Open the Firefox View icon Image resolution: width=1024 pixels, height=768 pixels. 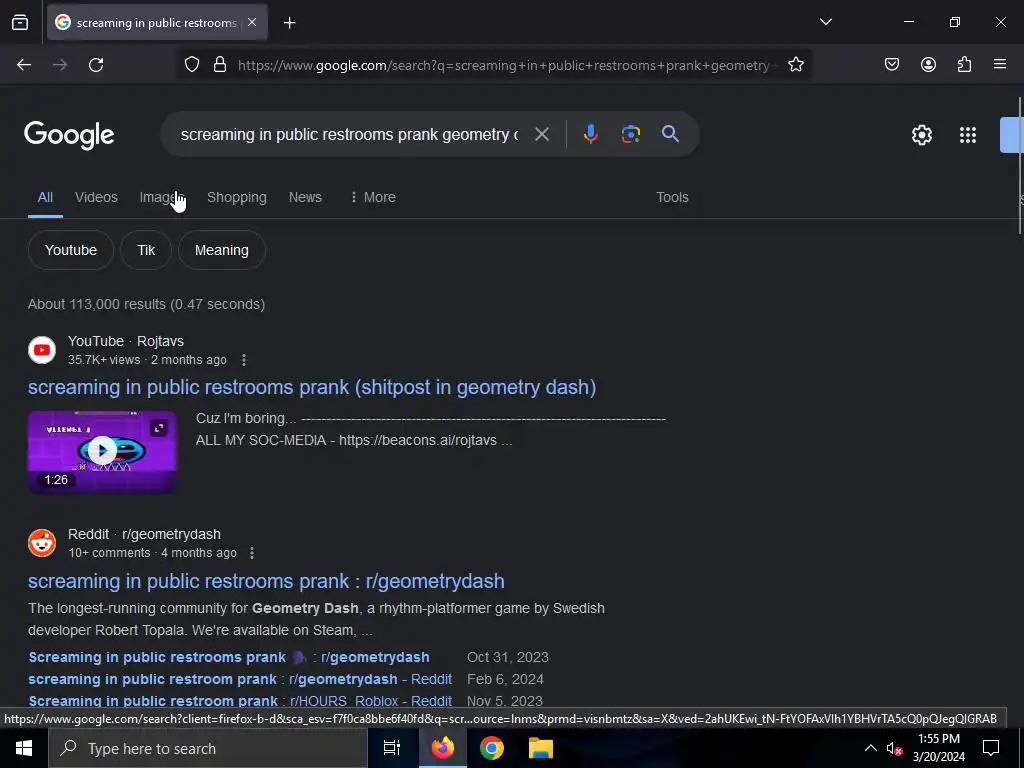click(20, 22)
